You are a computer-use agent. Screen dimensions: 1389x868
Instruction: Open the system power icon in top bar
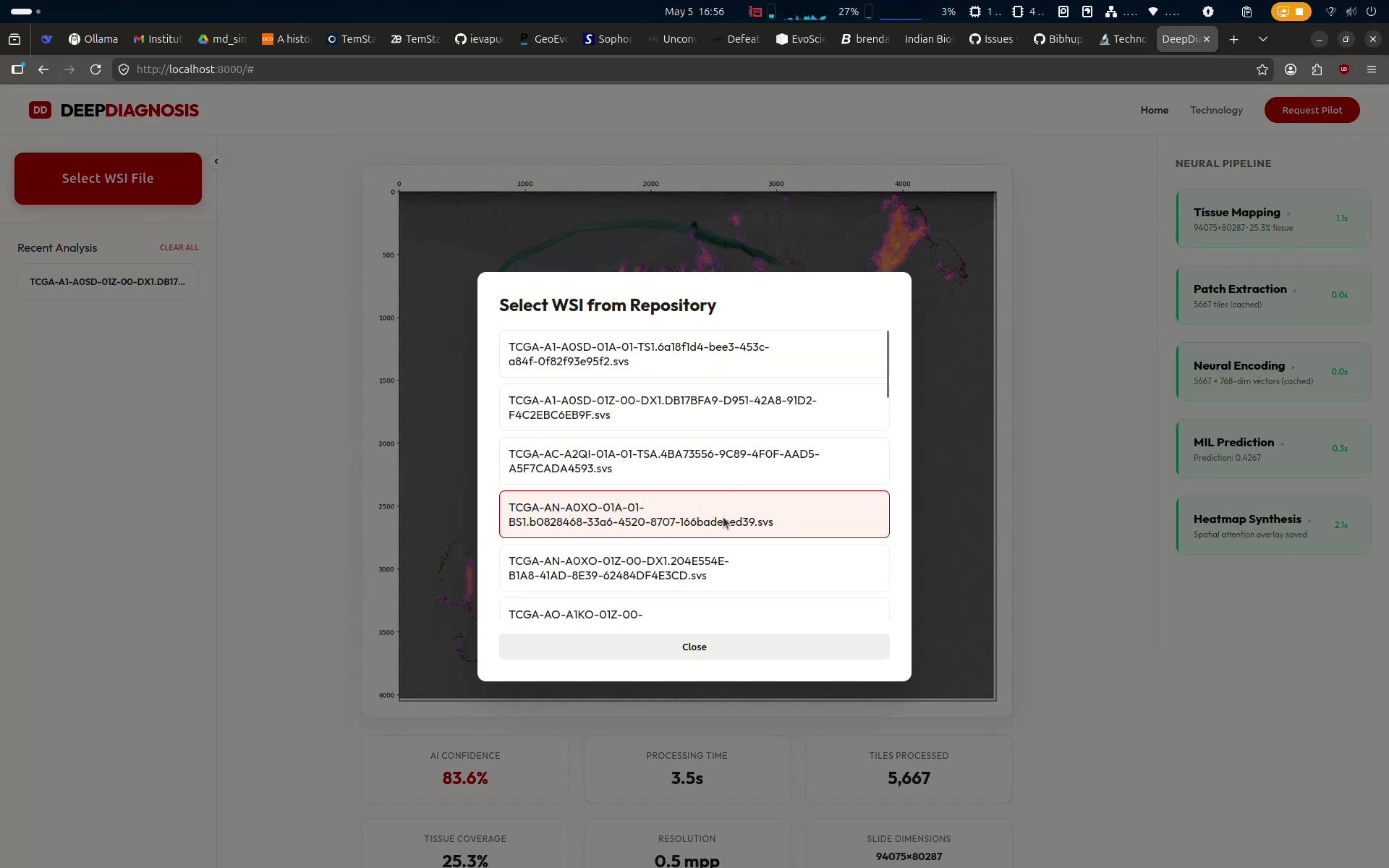tap(1371, 12)
